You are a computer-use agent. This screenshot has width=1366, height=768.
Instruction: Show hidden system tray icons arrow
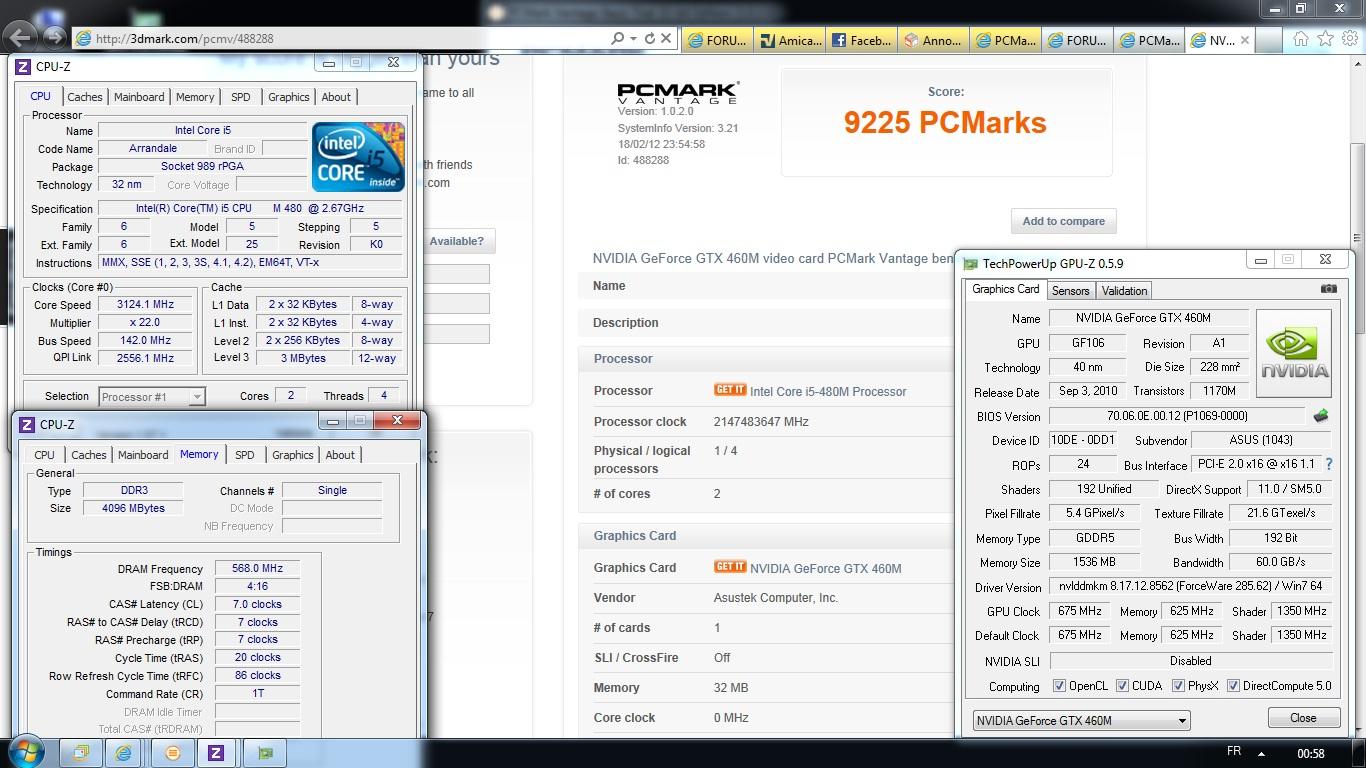pos(1261,754)
